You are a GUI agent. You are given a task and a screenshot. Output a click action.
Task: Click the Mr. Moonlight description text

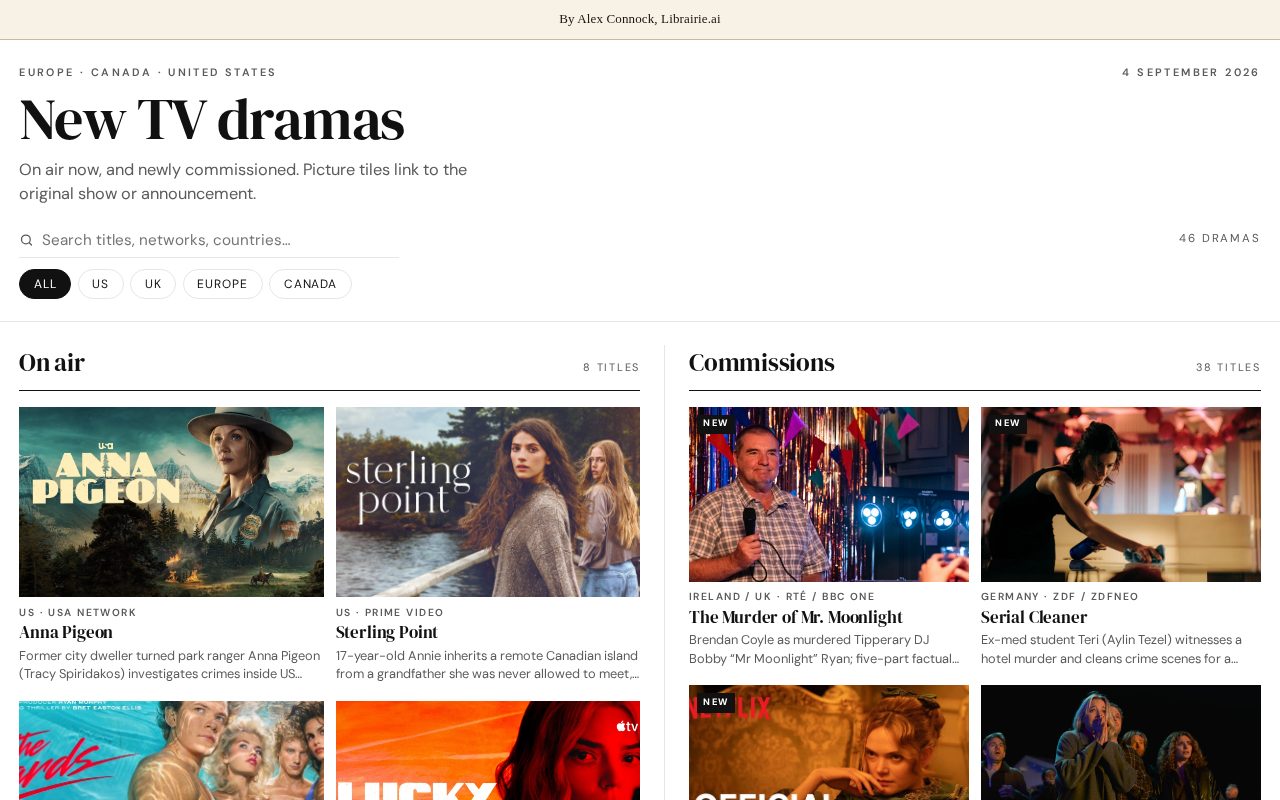click(825, 649)
